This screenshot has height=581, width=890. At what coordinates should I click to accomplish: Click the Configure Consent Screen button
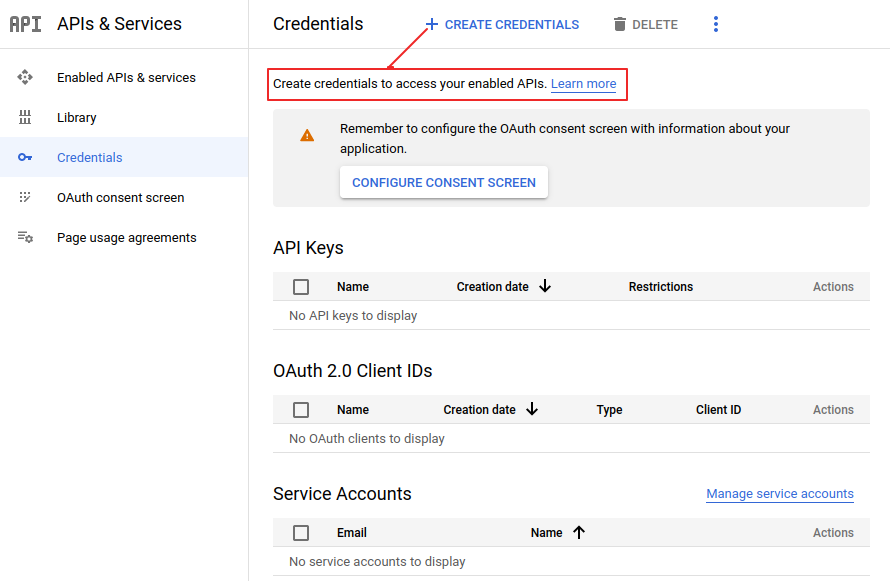444,182
